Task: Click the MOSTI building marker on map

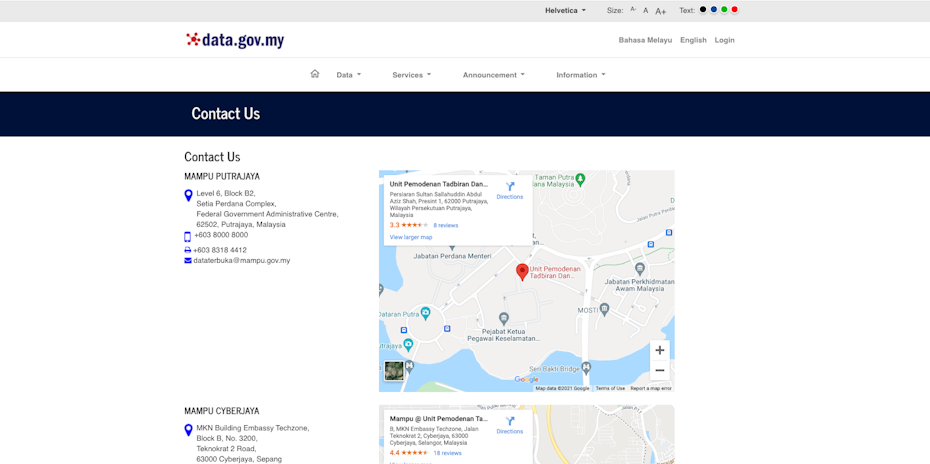Action: point(604,310)
